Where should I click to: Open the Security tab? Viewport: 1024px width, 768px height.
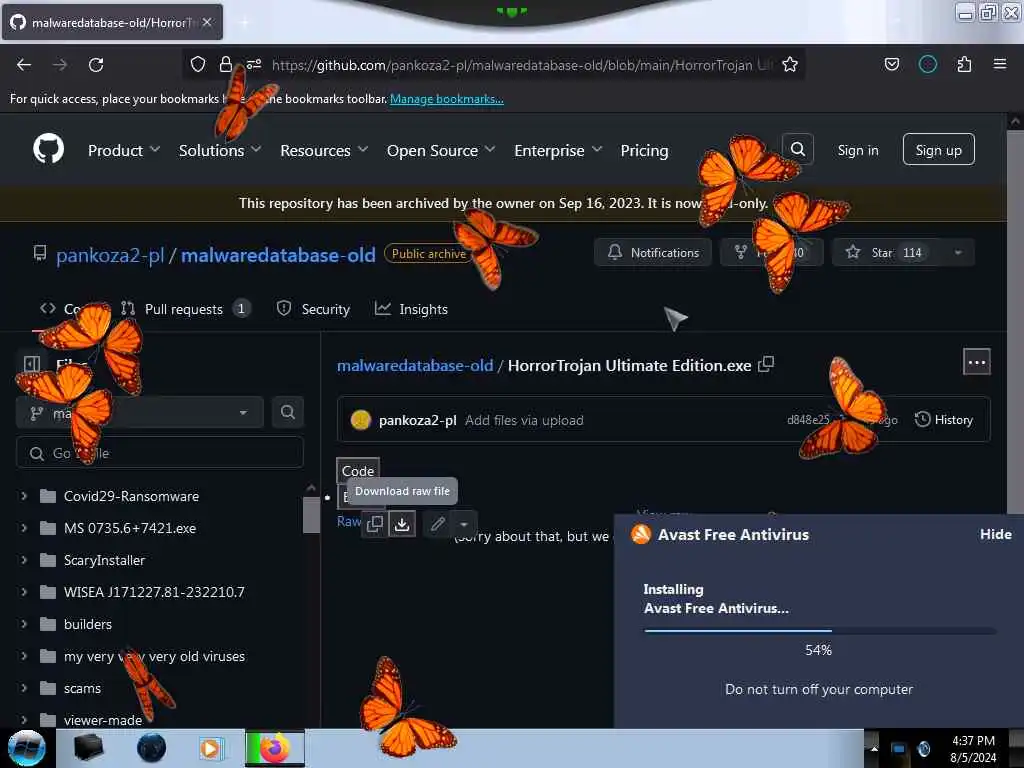(x=313, y=309)
